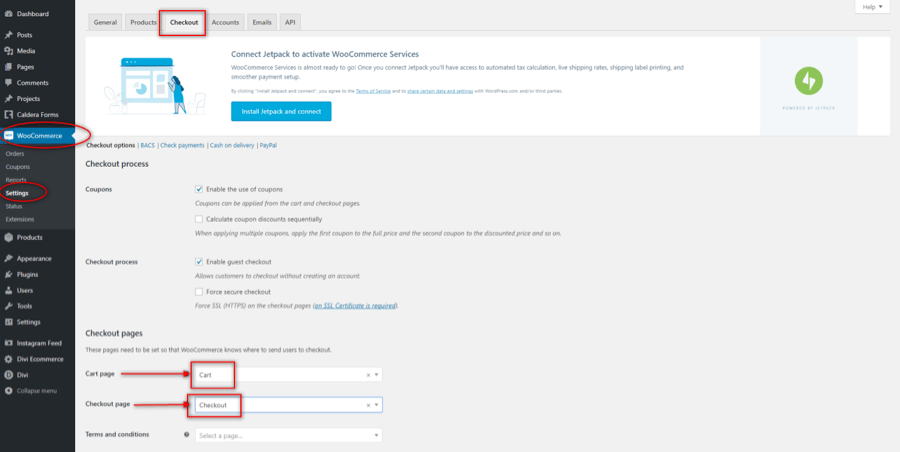
Task: Check Calculate coupon discounts sequentially
Action: point(199,219)
